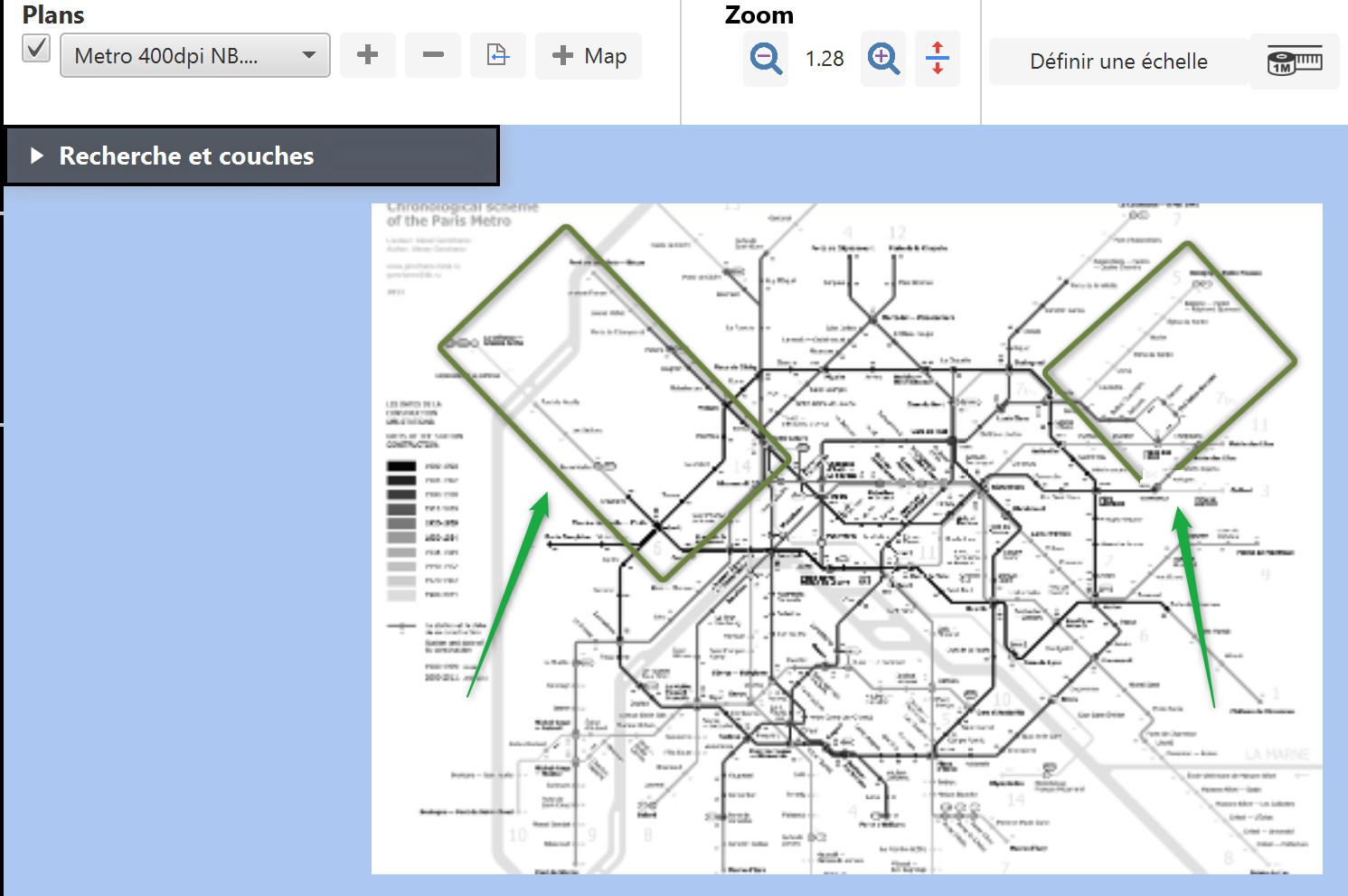
Task: Click the fit-to-height zoom arrows icon
Action: 938,59
